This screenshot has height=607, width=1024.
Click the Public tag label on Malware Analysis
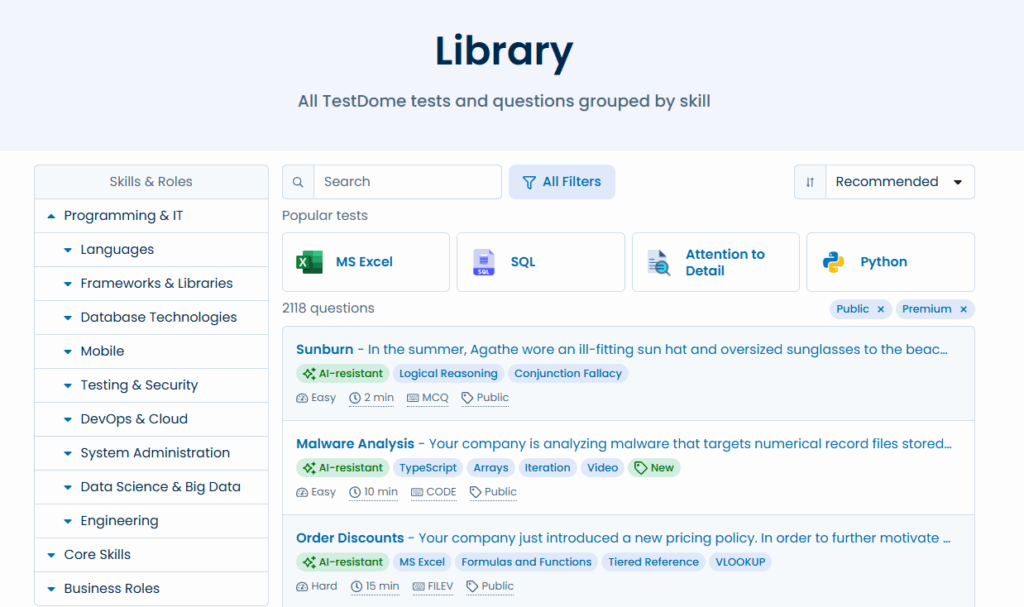pyautogui.click(x=493, y=492)
